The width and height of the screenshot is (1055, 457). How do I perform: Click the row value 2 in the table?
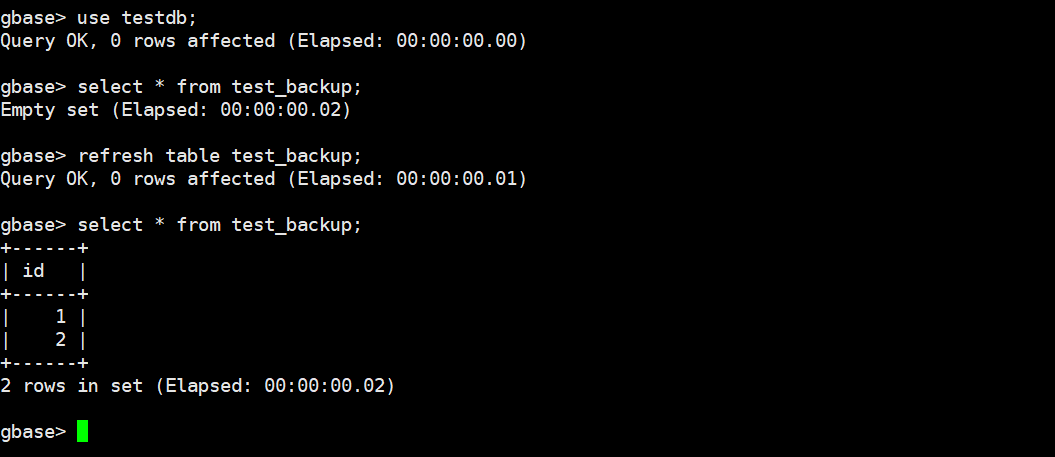pyautogui.click(x=60, y=340)
